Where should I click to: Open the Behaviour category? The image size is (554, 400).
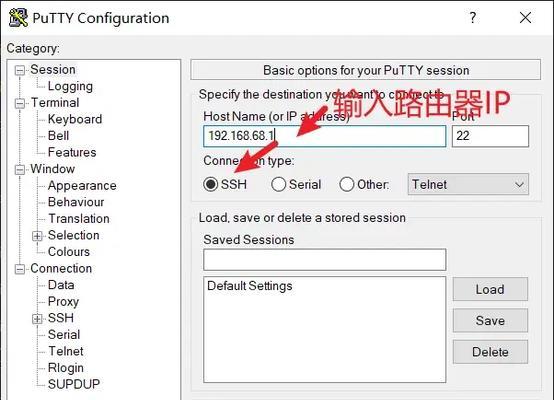[x=76, y=202]
